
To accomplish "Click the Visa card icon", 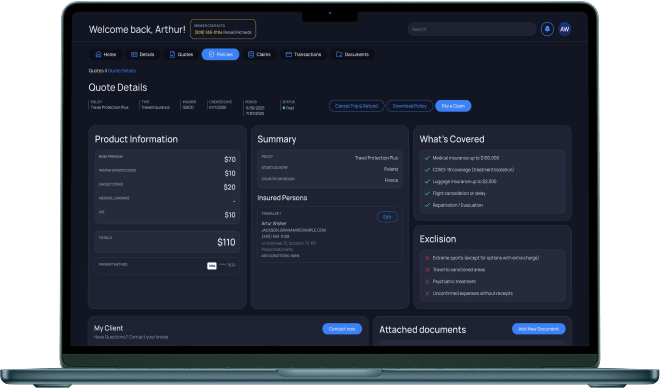I will point(212,266).
